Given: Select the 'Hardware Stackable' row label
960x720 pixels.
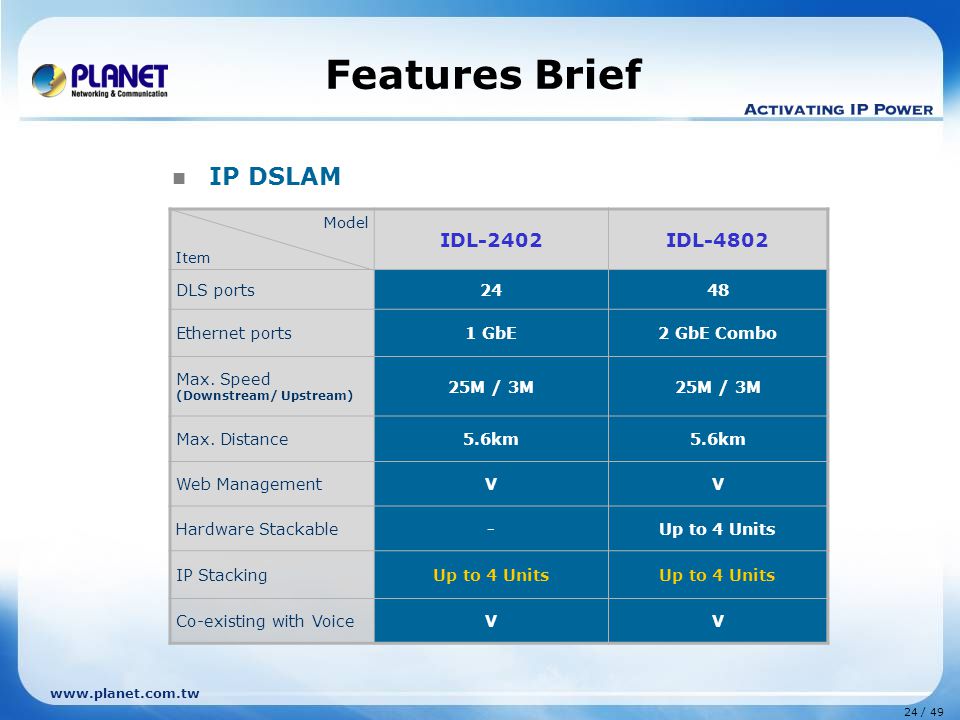Looking at the screenshot, I should click(257, 529).
